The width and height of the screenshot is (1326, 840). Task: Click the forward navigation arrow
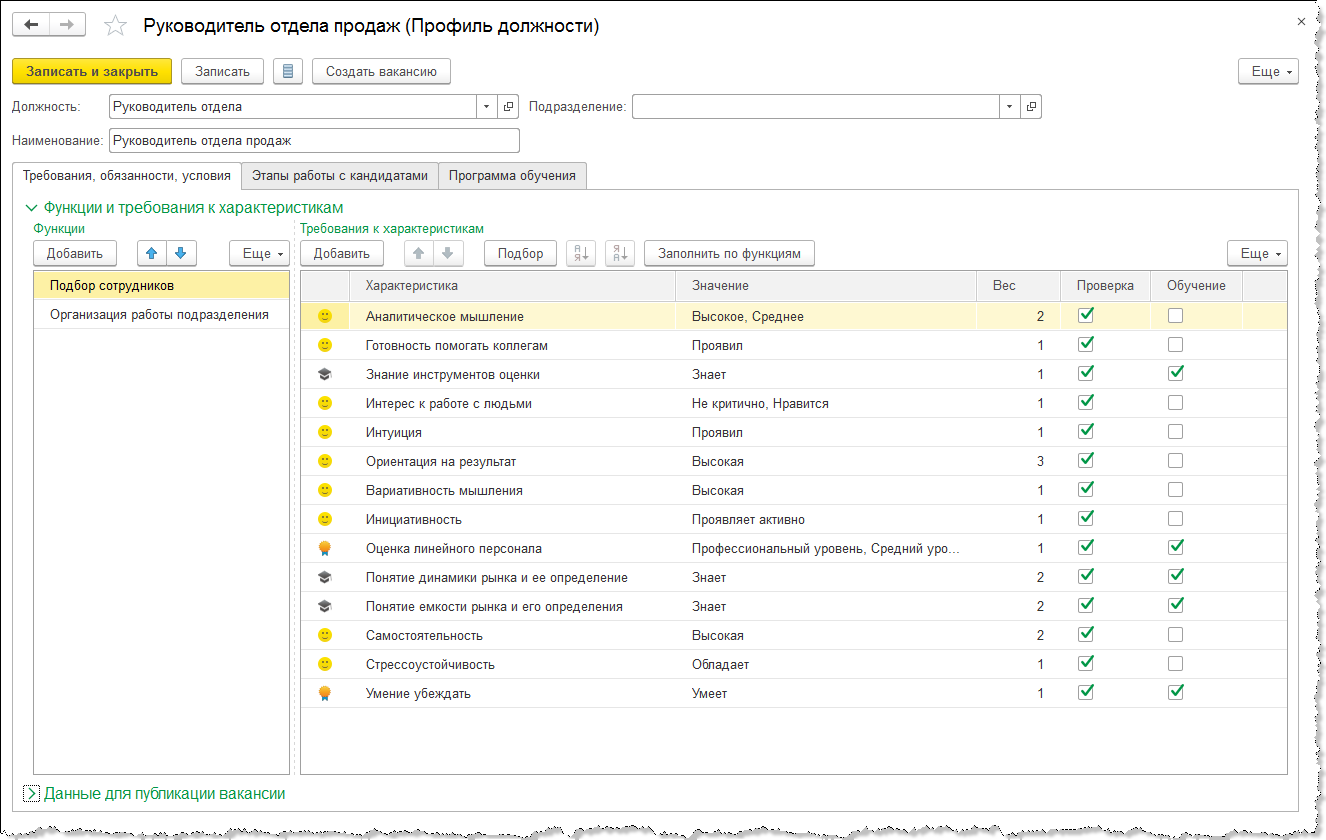point(67,25)
